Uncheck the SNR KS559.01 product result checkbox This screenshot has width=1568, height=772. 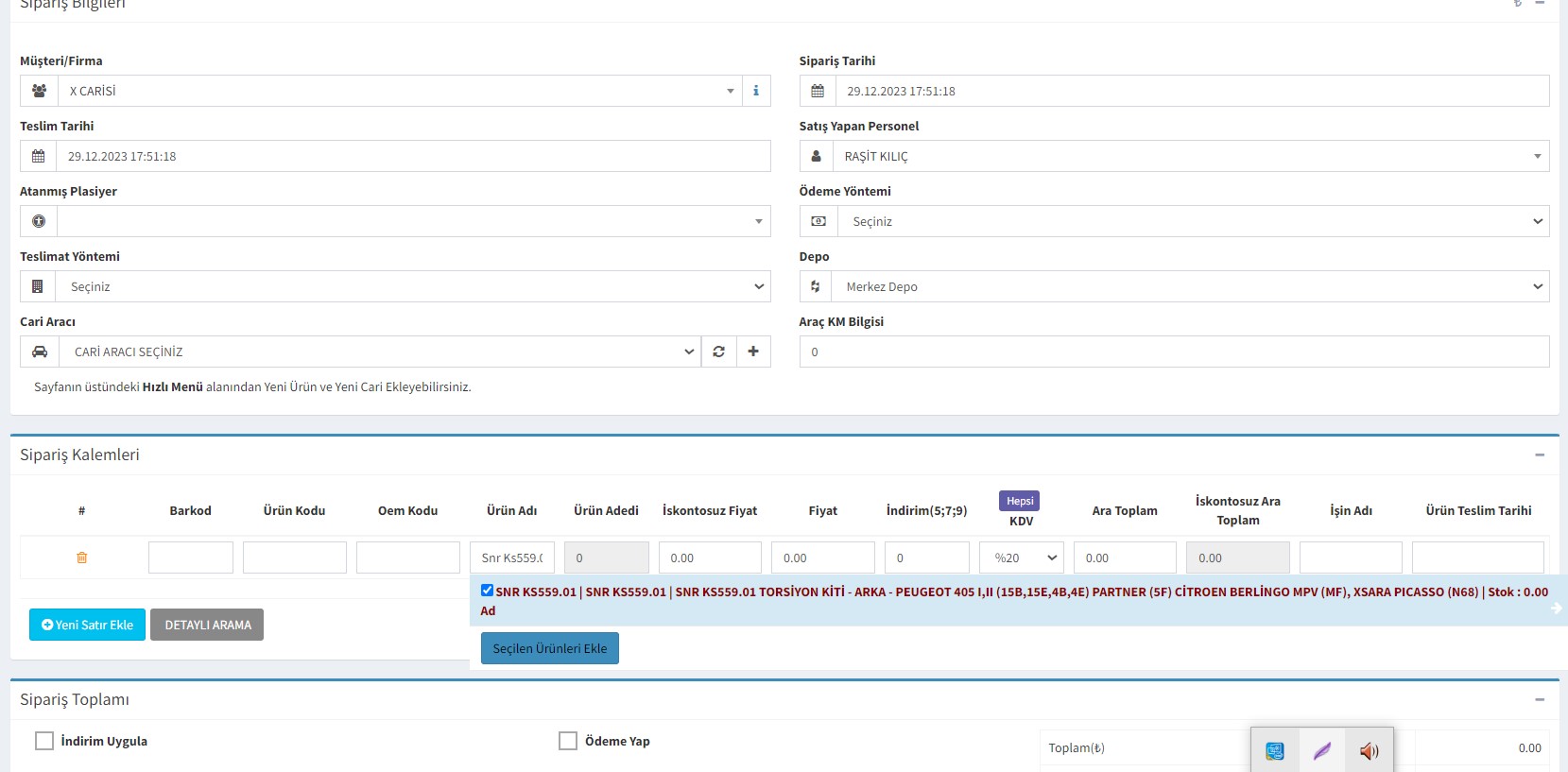[487, 591]
